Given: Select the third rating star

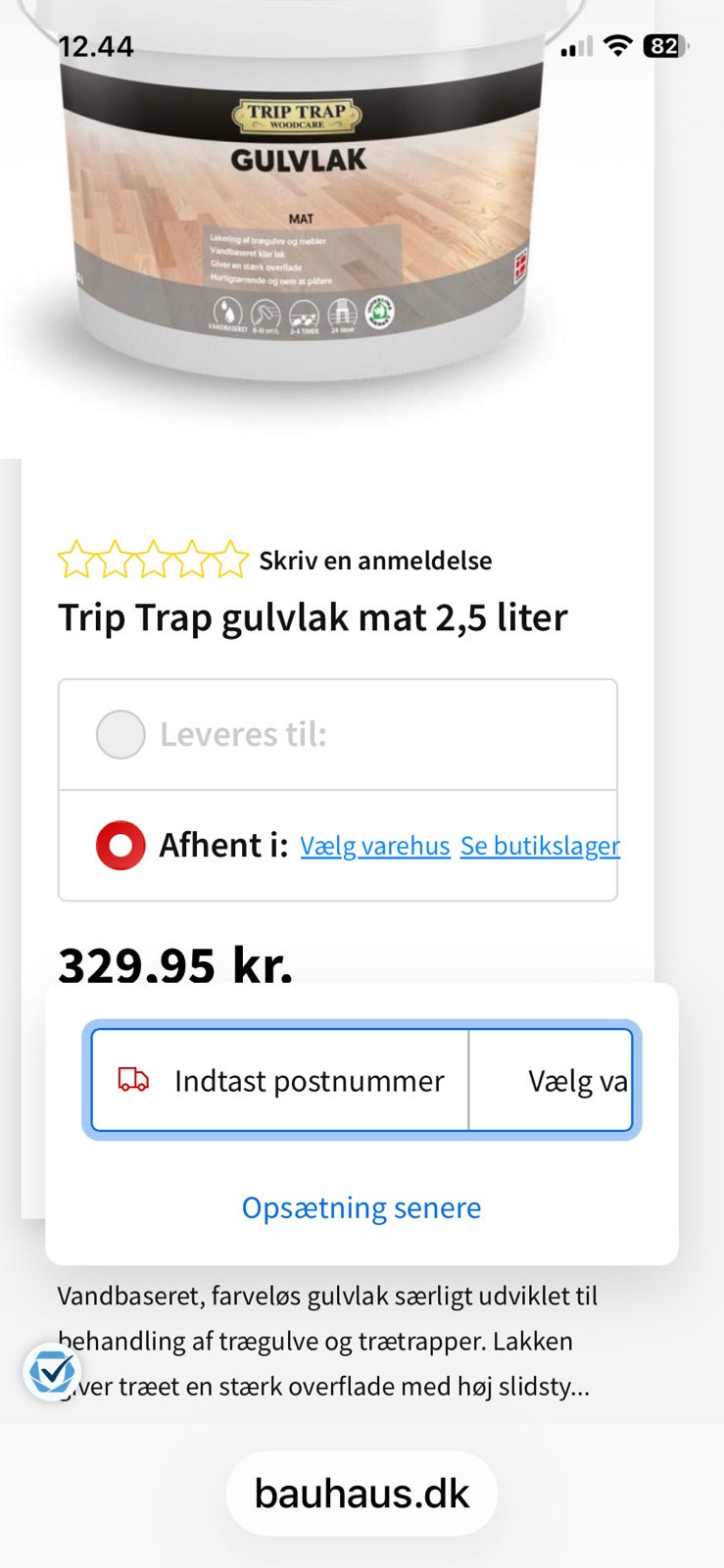Looking at the screenshot, I should point(154,560).
